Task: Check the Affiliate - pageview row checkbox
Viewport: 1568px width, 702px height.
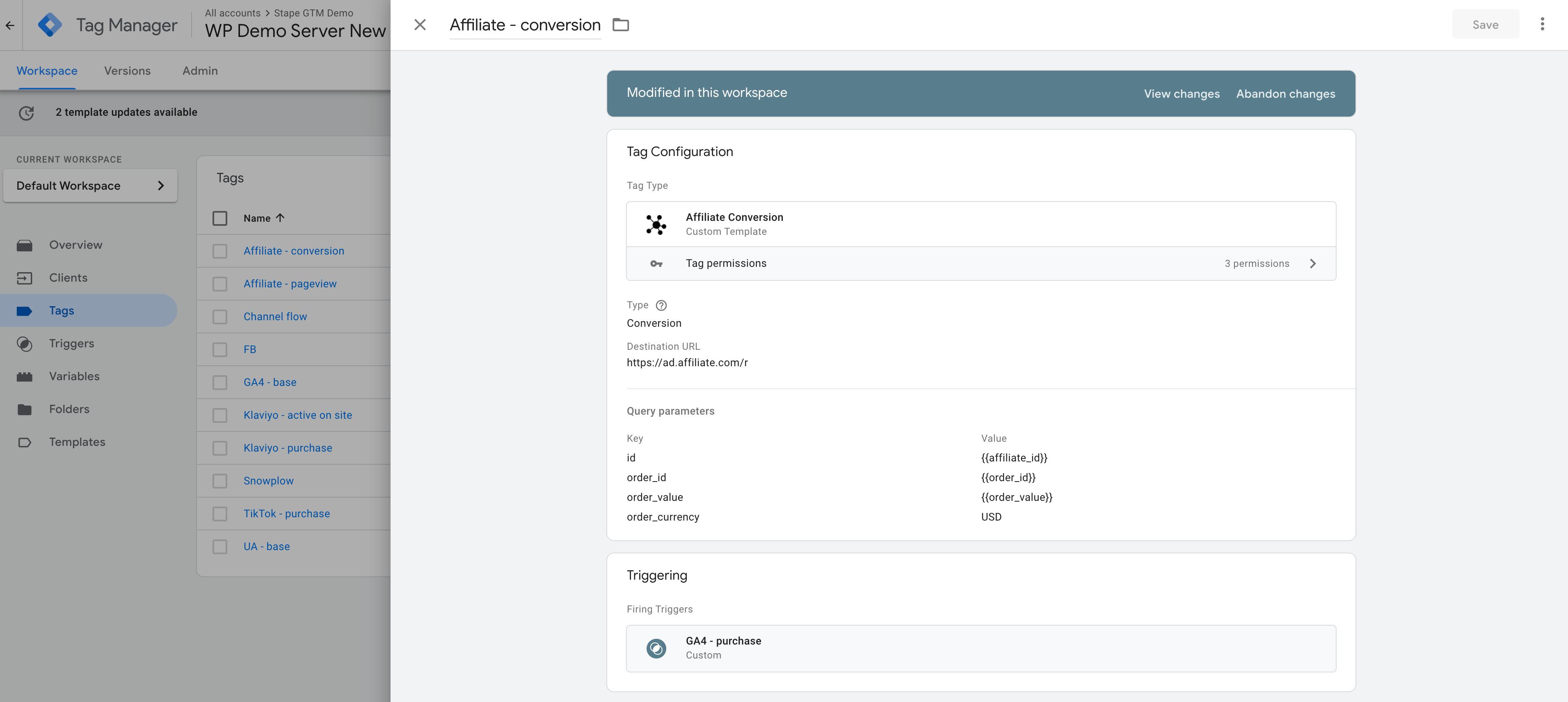Action: point(220,284)
